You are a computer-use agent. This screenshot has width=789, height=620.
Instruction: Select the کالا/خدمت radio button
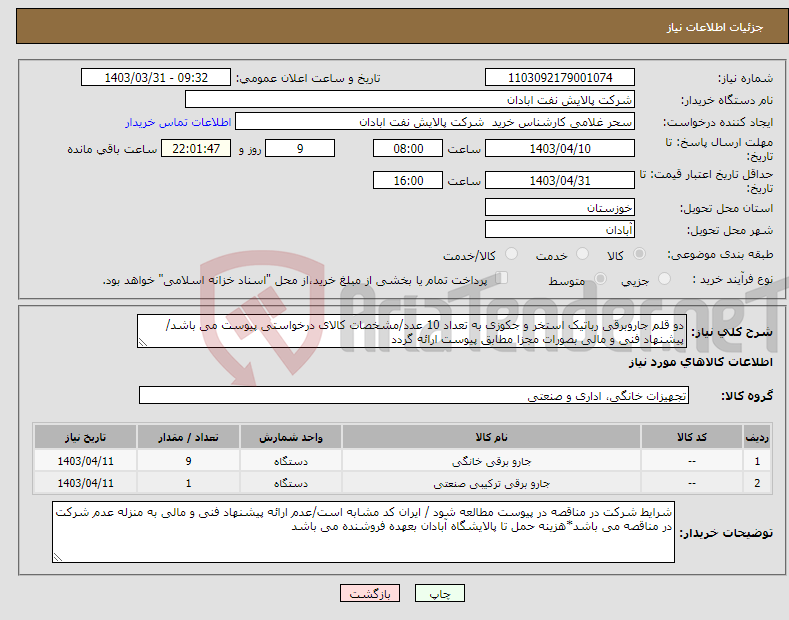click(511, 254)
